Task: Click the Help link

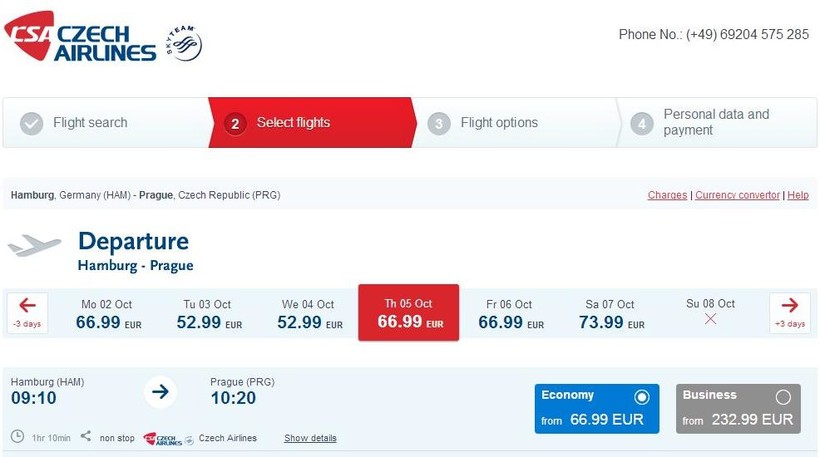Action: coord(798,195)
